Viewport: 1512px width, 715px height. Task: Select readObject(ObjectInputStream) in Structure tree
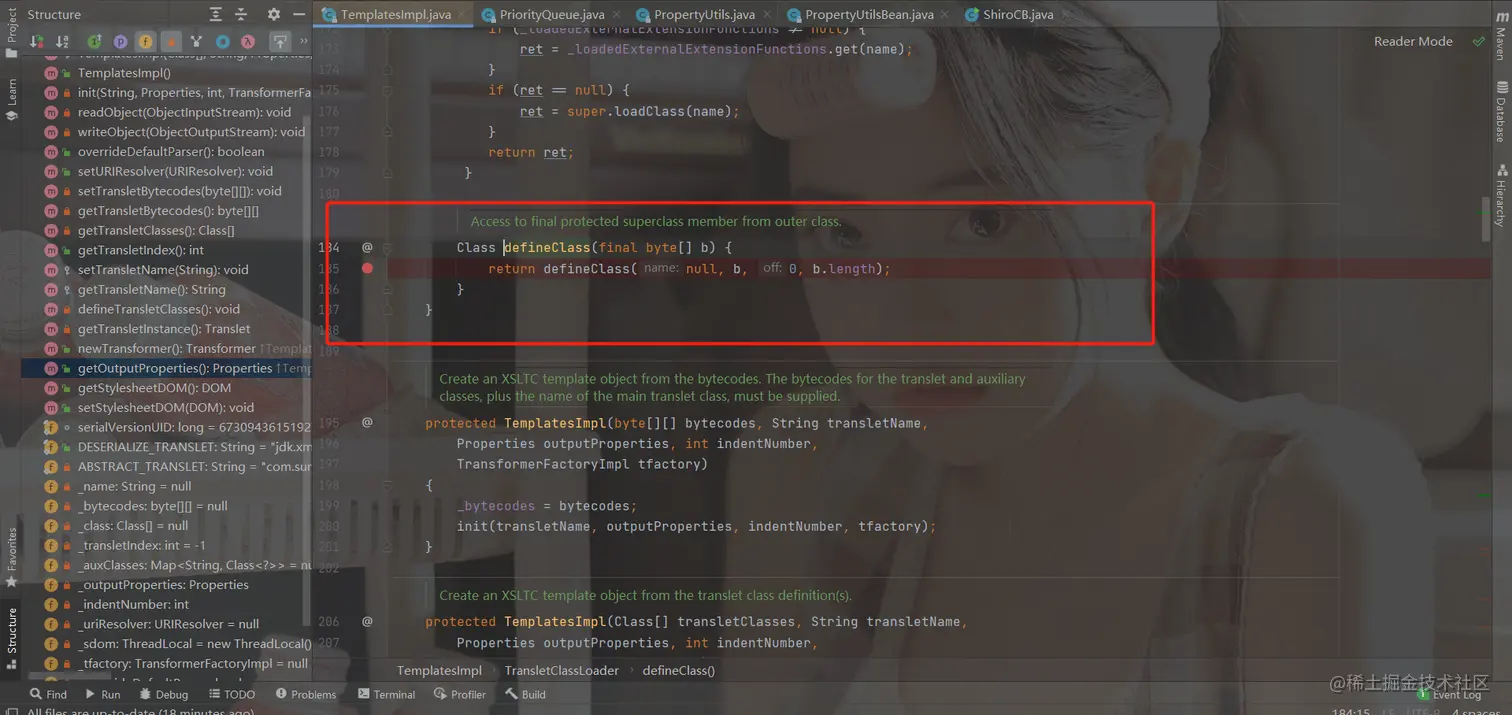(166, 112)
